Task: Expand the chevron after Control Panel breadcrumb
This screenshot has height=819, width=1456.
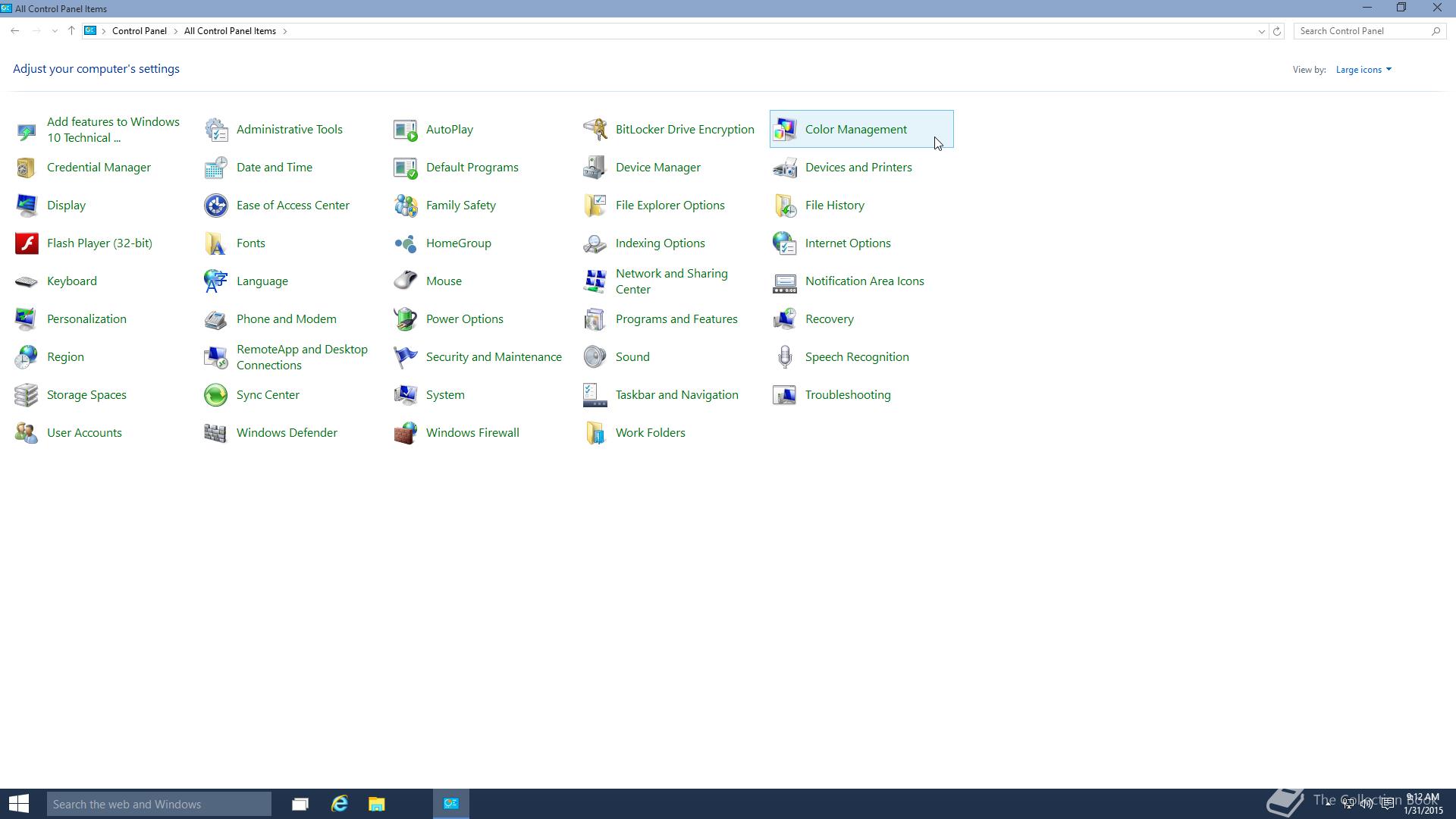Action: click(x=175, y=31)
